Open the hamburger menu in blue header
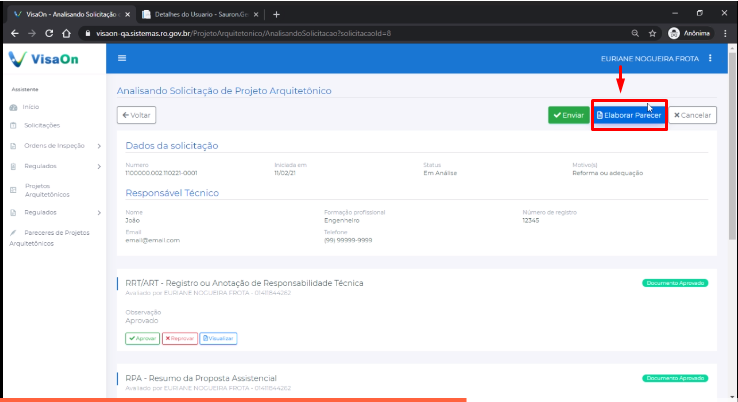This screenshot has height=402, width=738. [122, 58]
